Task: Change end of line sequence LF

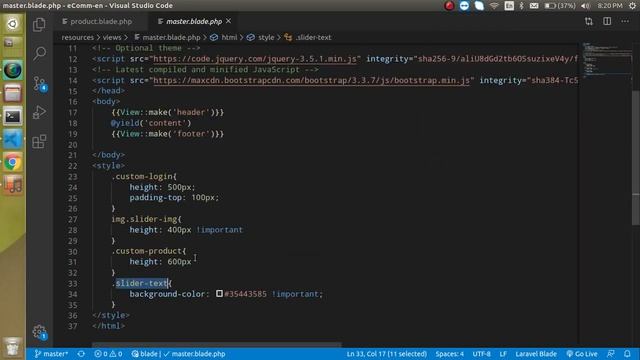Action: 503,354
